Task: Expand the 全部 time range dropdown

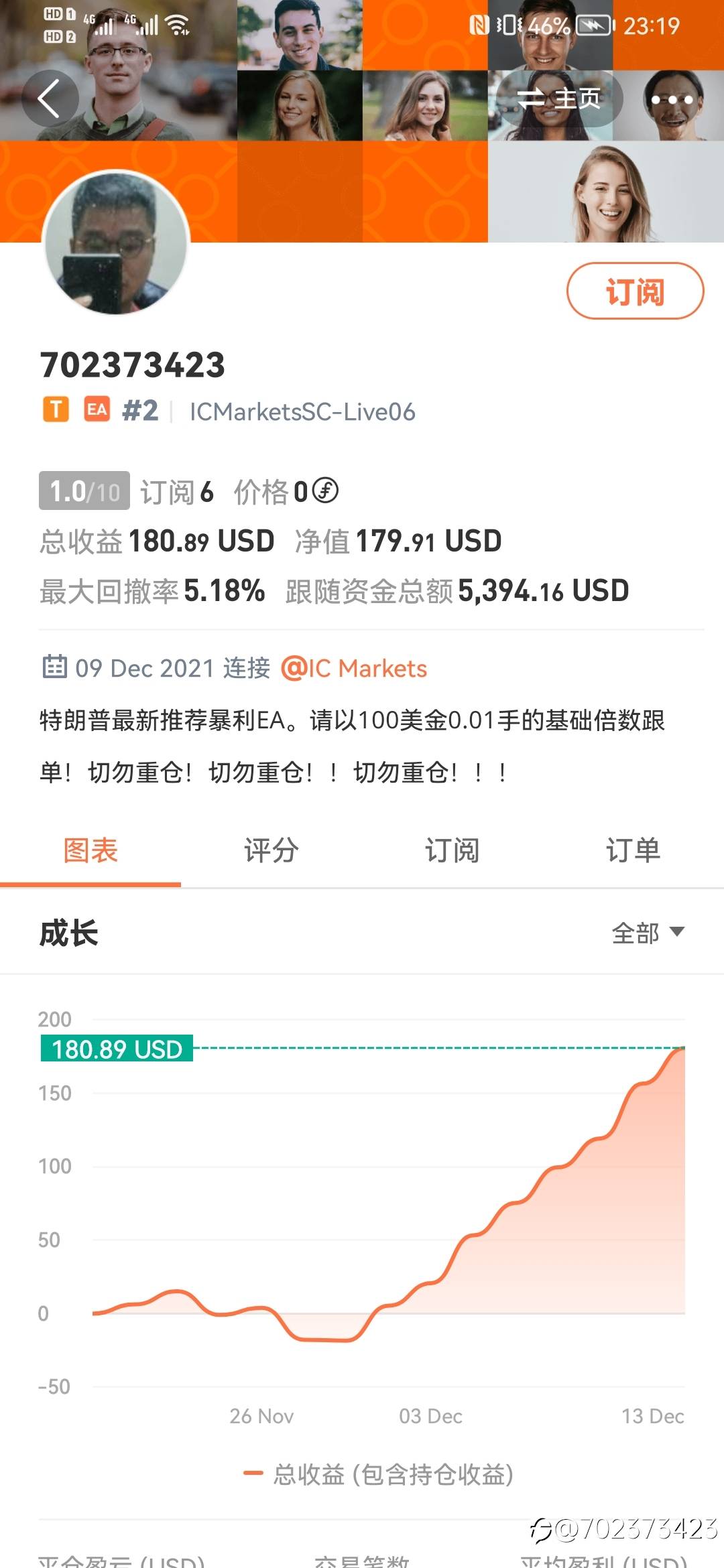Action: click(648, 933)
